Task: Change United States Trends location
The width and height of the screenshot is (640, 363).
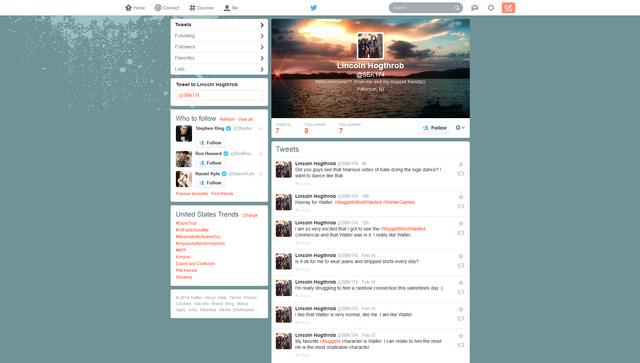Action: (x=250, y=215)
